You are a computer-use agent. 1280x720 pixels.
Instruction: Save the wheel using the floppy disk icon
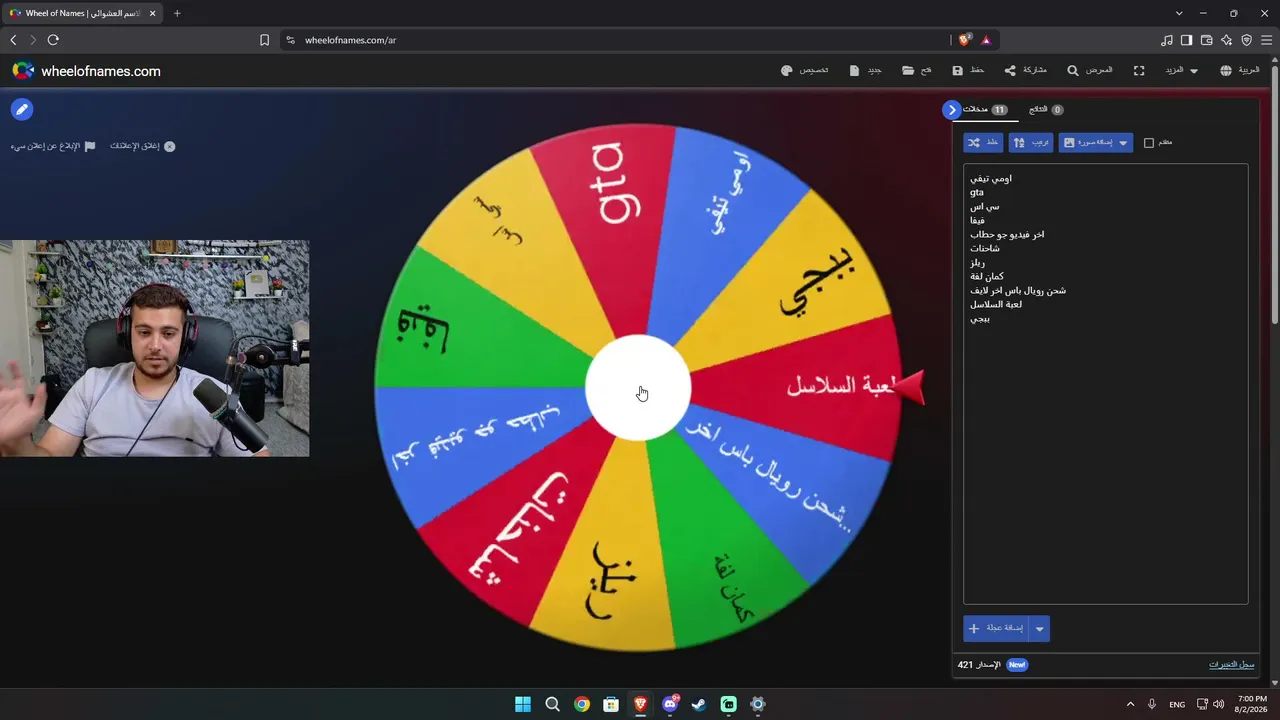(x=968, y=71)
